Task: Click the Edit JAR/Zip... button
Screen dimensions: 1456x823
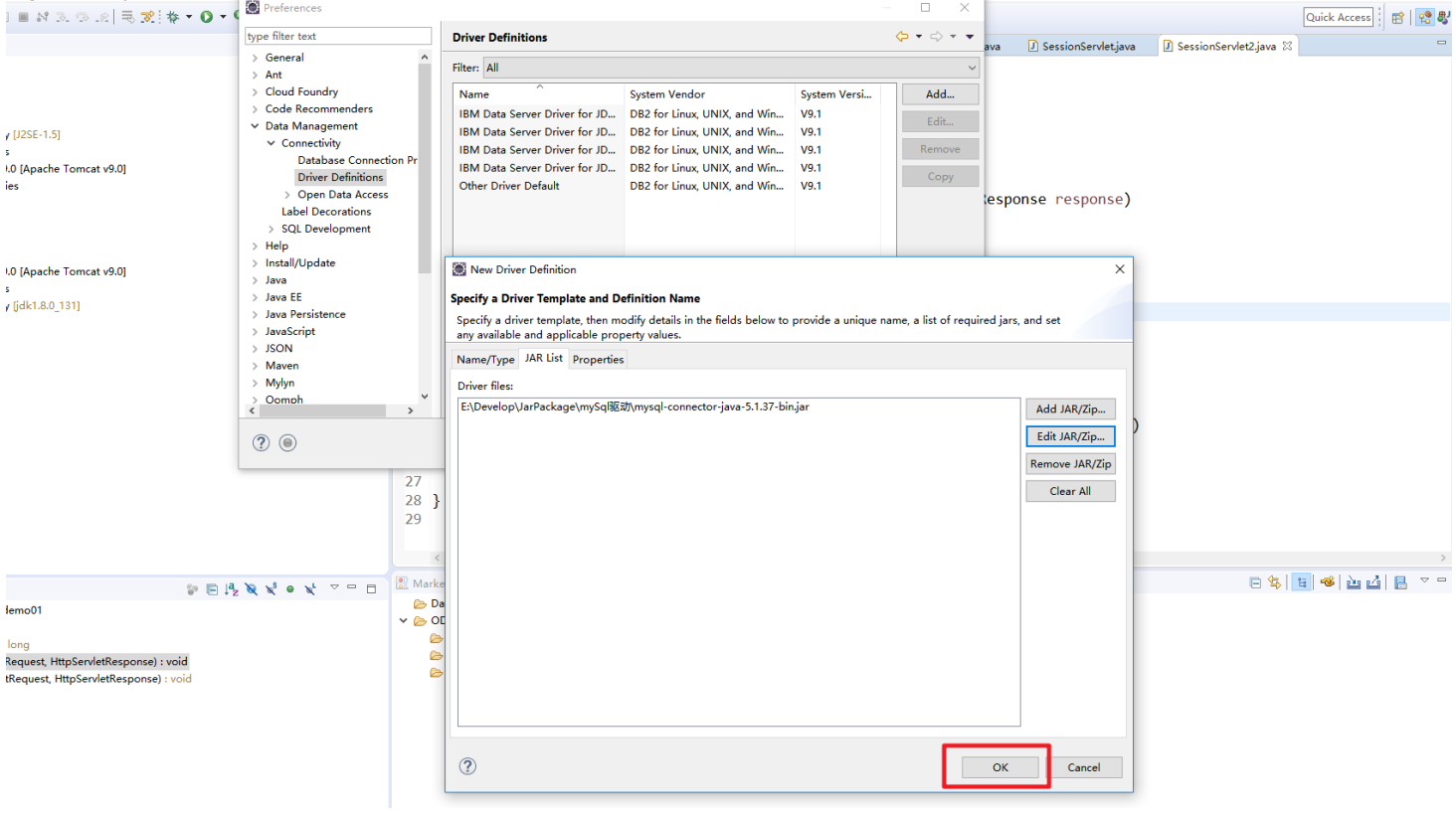Action: tap(1070, 436)
